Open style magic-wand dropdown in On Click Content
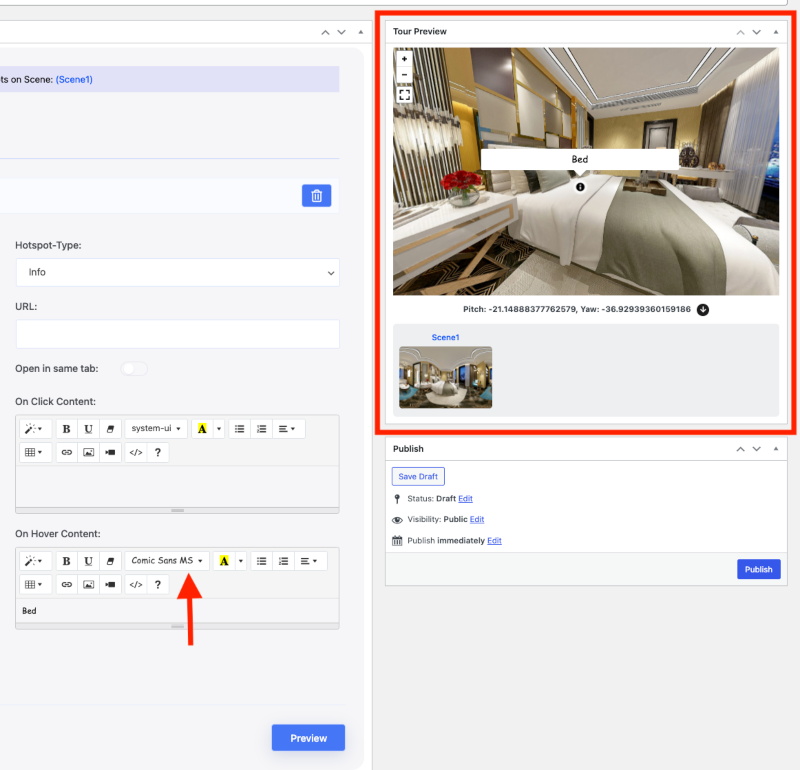 tap(34, 429)
